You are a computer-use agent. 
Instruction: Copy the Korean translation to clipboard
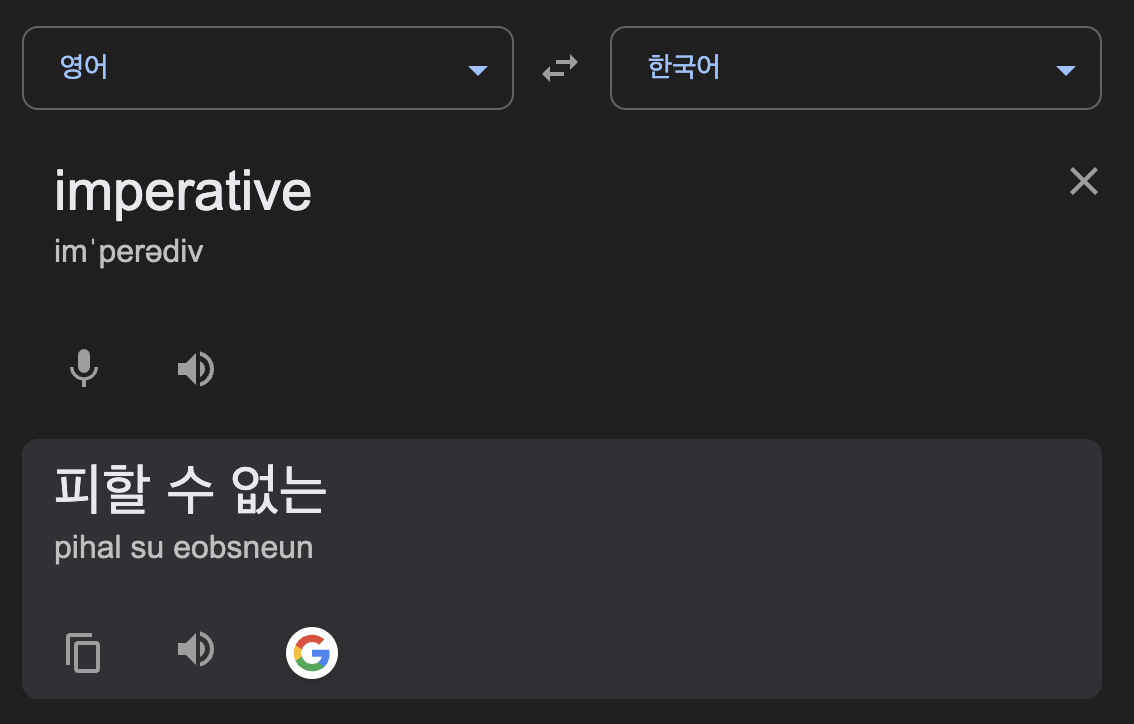pos(84,653)
